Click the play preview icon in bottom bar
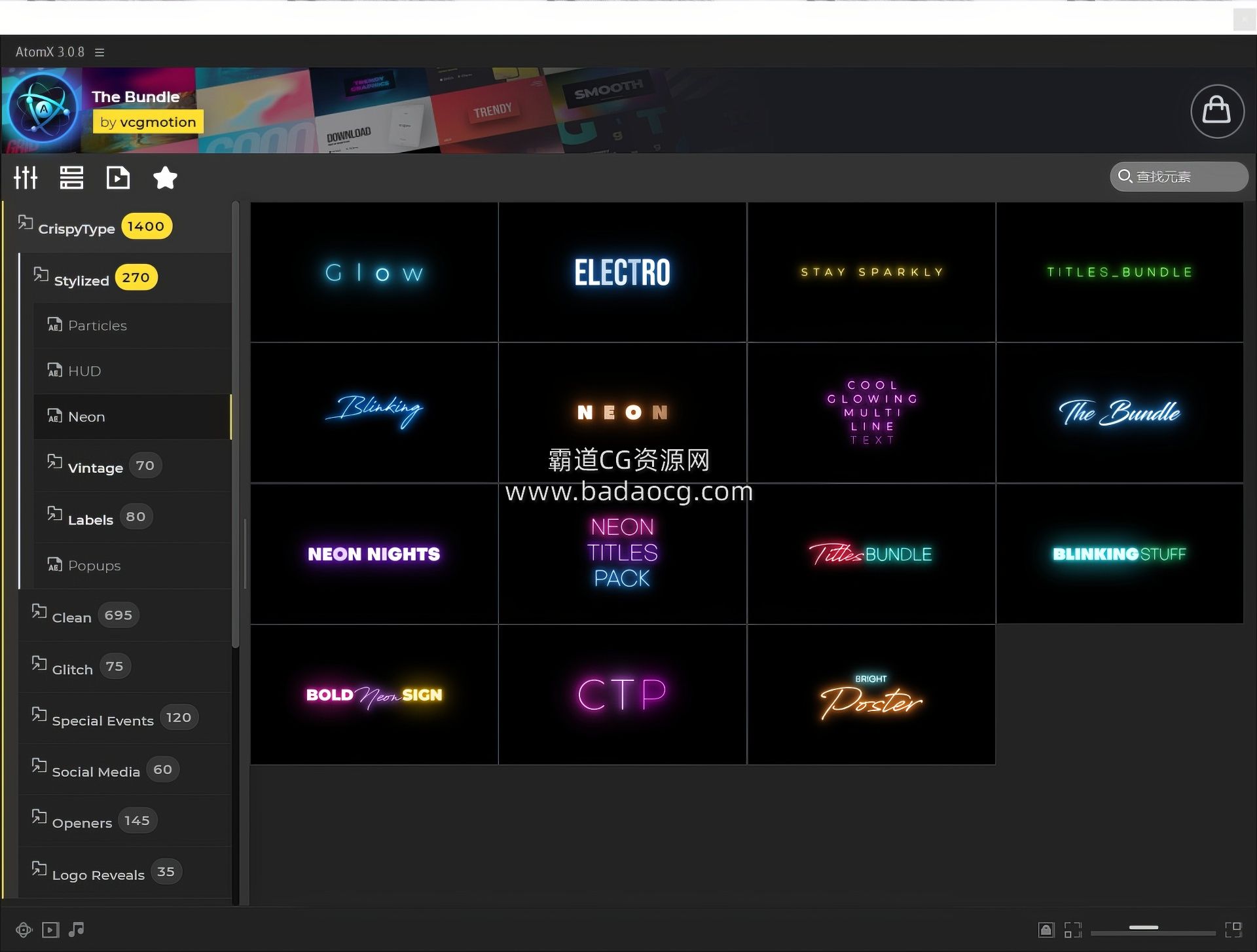 click(50, 930)
